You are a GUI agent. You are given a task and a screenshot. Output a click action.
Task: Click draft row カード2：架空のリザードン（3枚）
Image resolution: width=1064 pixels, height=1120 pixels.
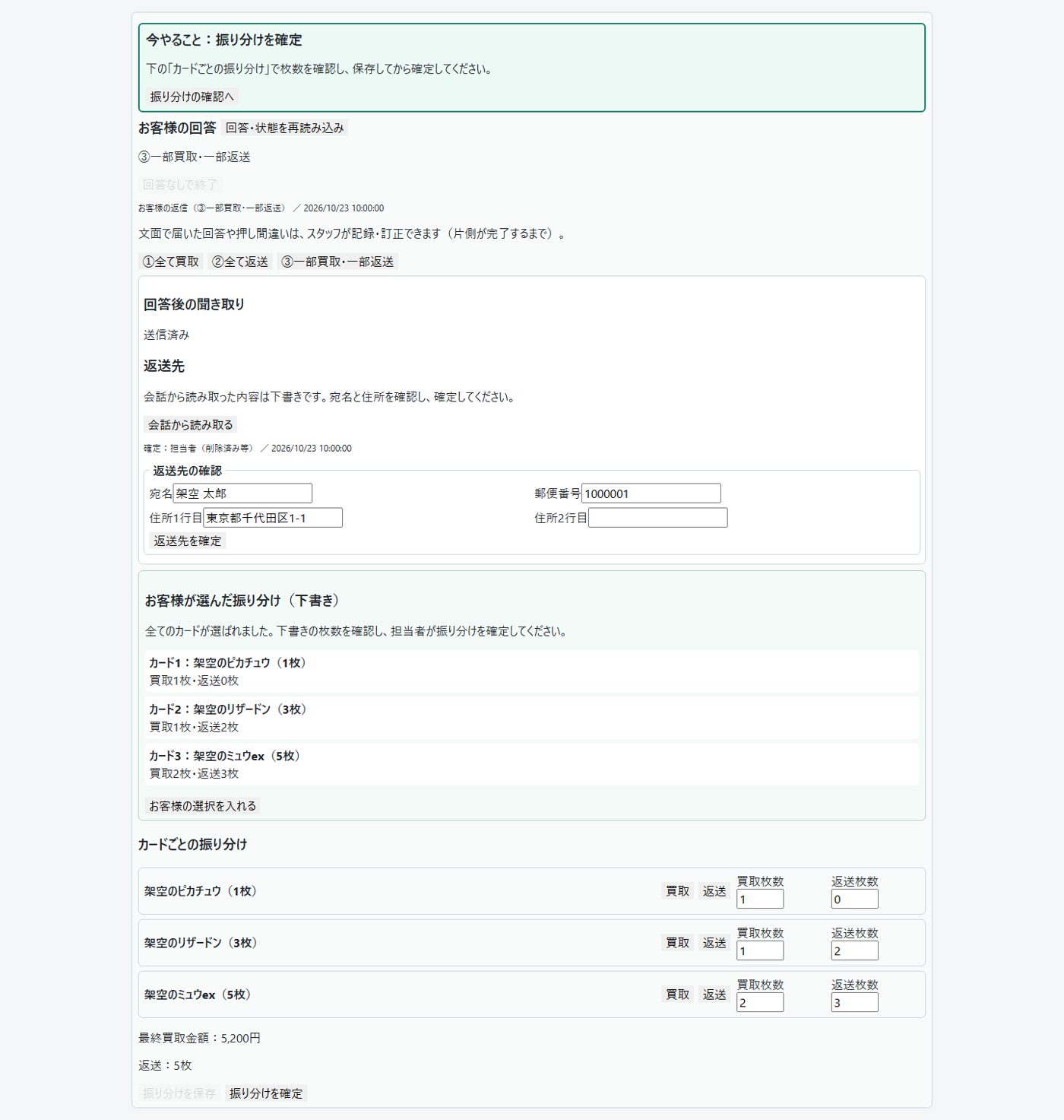(532, 718)
